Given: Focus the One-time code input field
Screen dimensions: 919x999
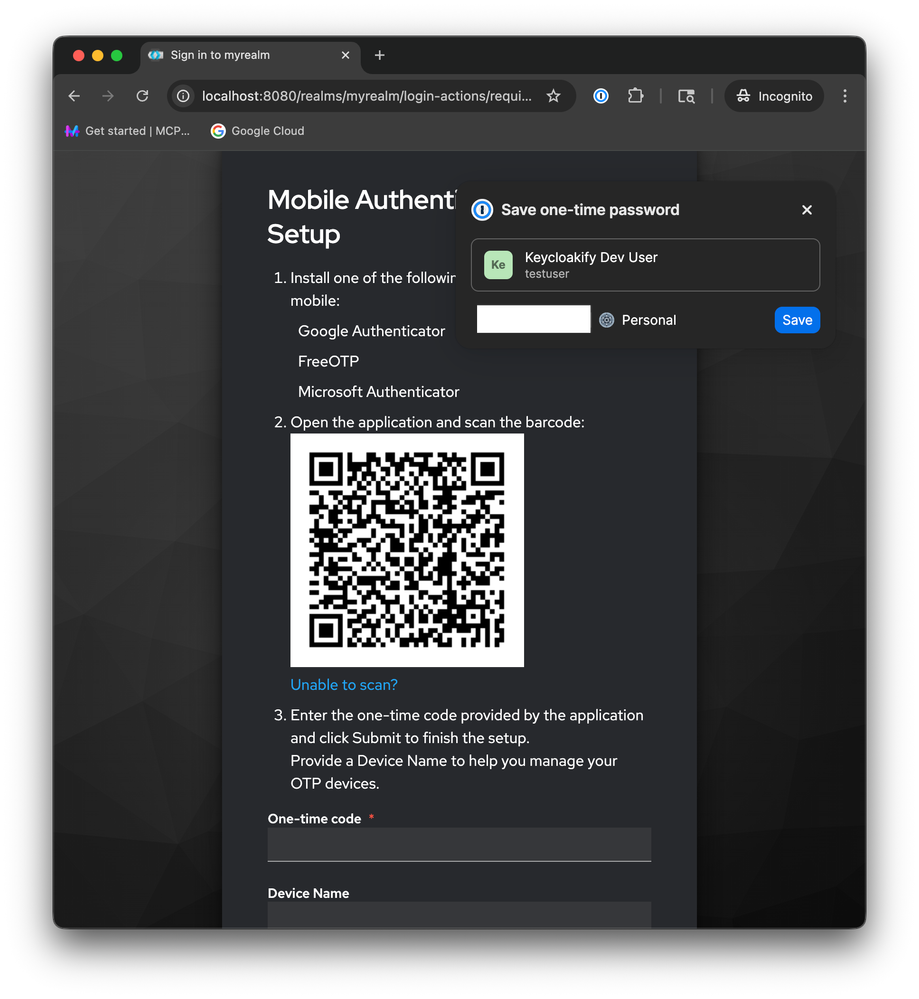Looking at the screenshot, I should pyautogui.click(x=459, y=844).
